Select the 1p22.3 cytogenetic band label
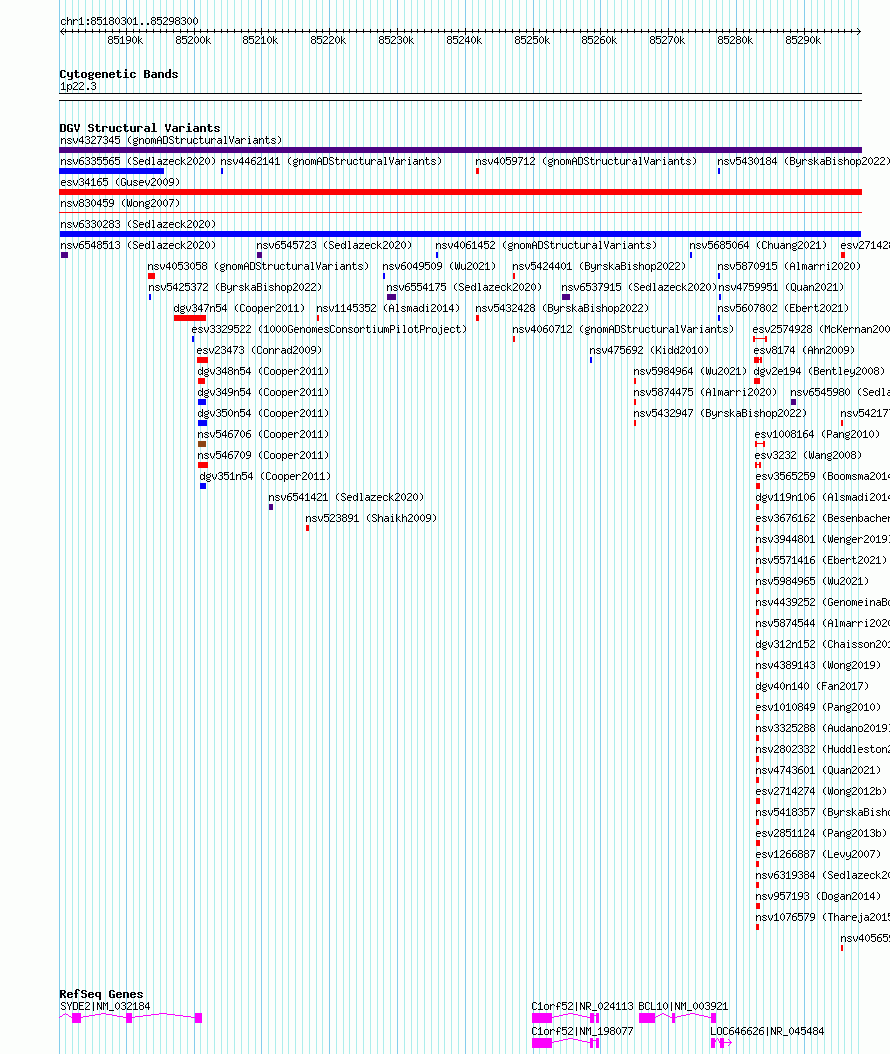Screen dimensions: 890x1054 tap(78, 87)
